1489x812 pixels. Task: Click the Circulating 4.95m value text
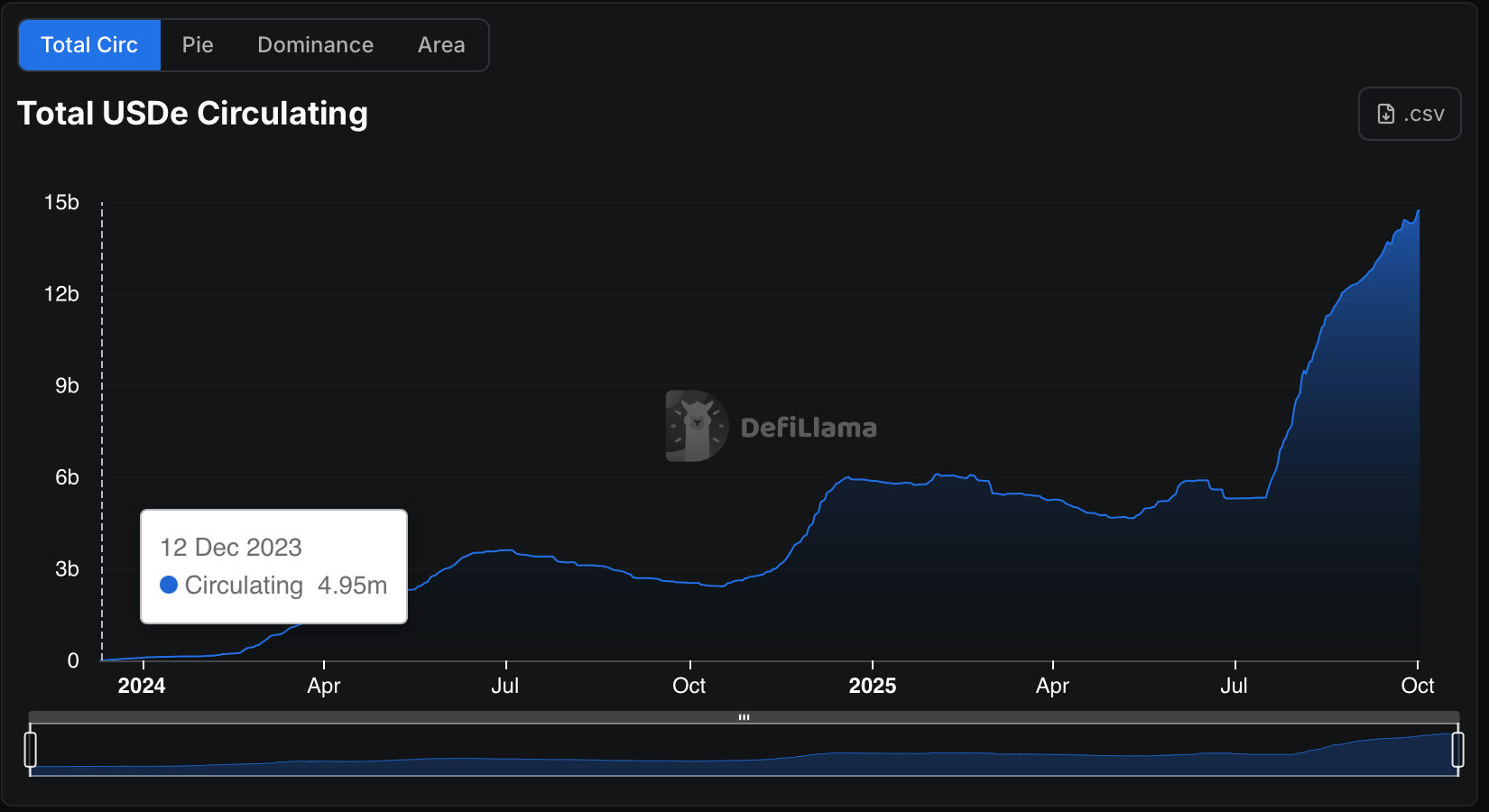(286, 585)
